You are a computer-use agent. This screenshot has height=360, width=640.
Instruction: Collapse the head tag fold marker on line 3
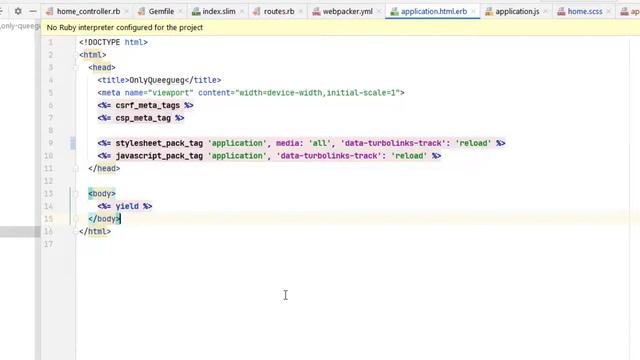click(76, 67)
